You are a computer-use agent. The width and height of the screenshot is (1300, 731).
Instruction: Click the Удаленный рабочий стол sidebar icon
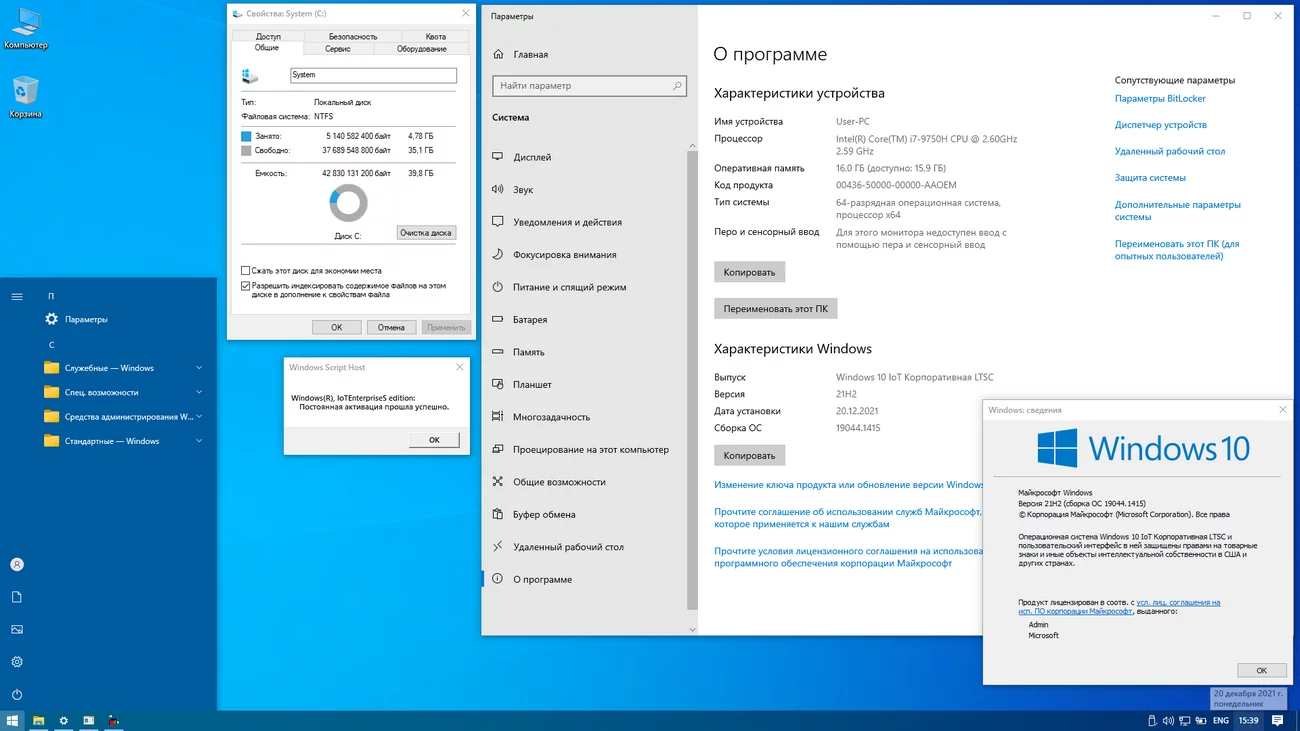click(x=498, y=547)
